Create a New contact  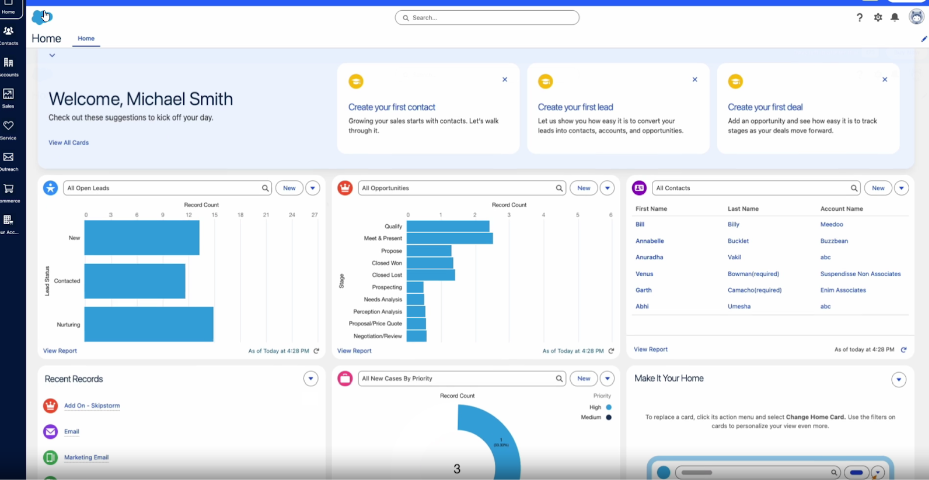[878, 188]
